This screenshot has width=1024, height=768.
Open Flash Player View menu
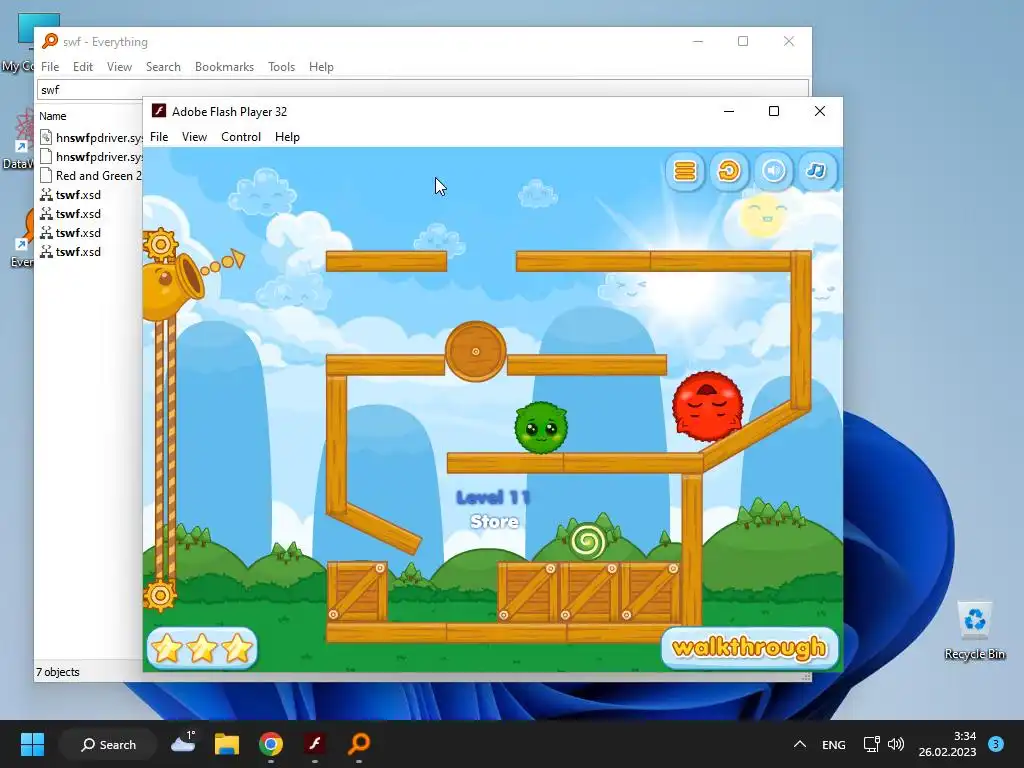click(194, 136)
